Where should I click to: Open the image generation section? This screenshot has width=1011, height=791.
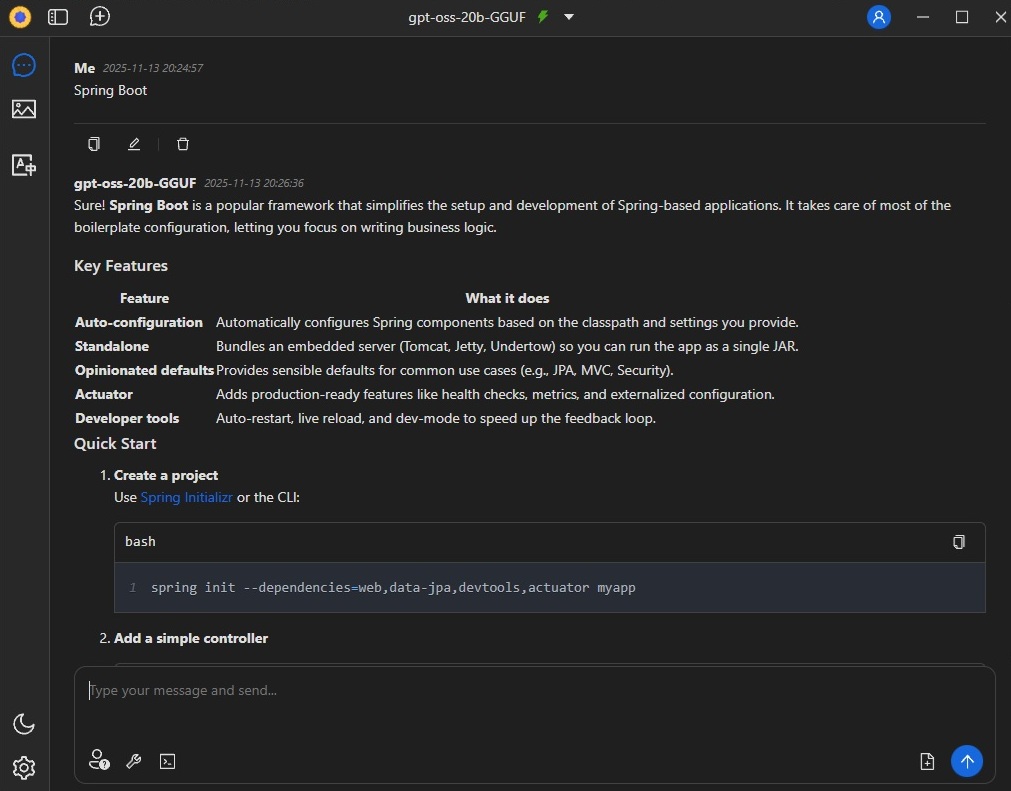coord(24,110)
